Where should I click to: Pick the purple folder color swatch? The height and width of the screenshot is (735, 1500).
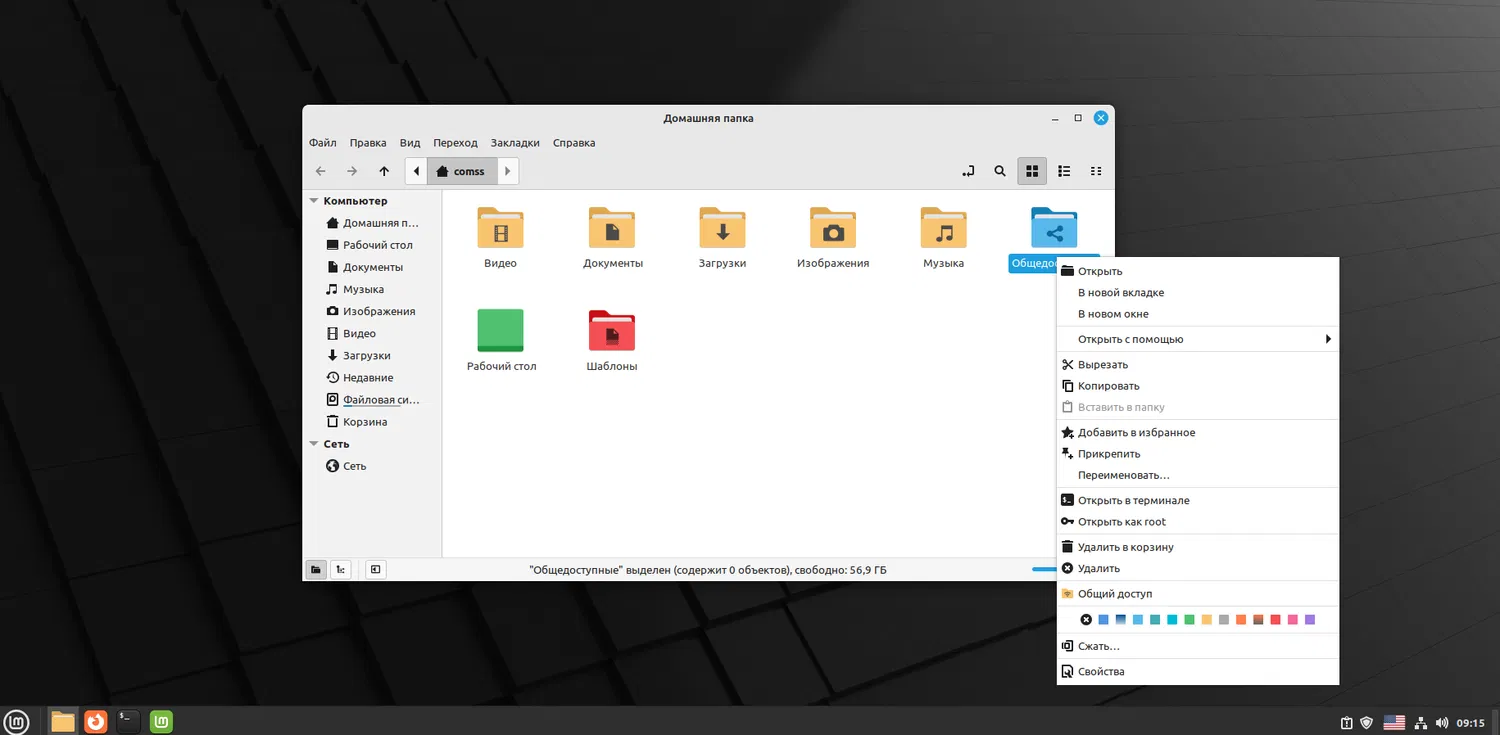point(1309,620)
